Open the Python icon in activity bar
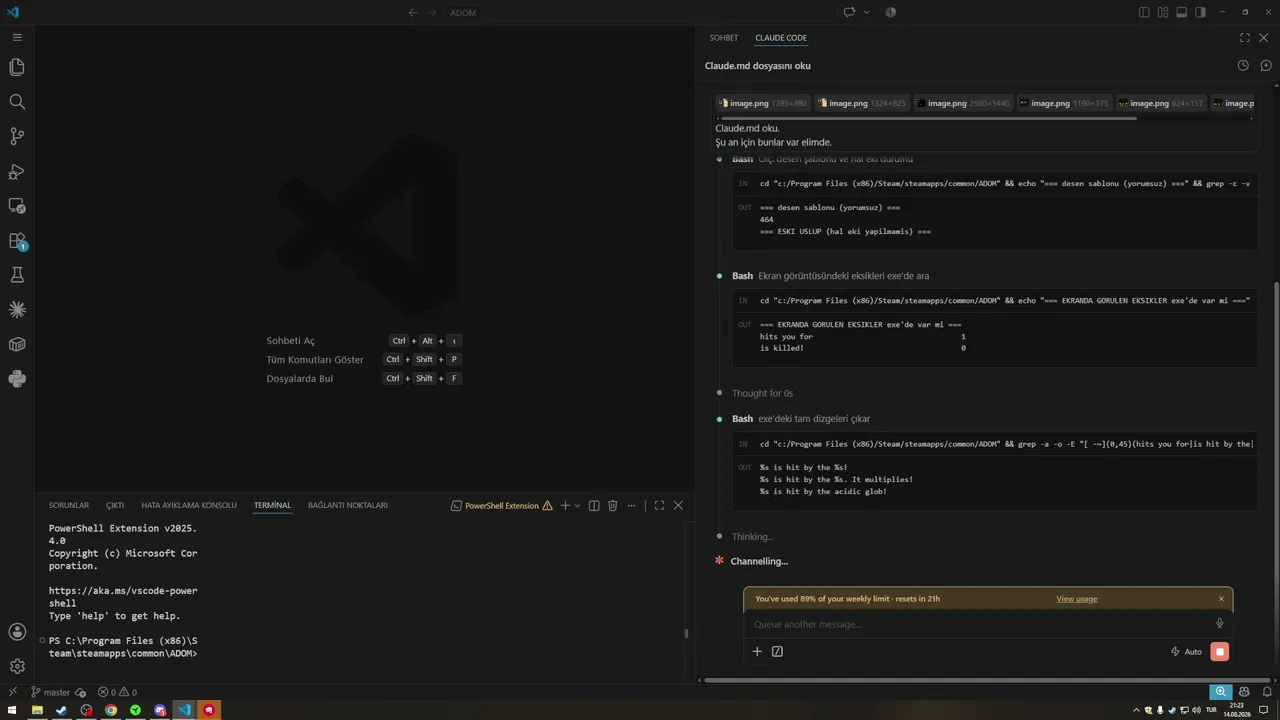Image resolution: width=1280 pixels, height=720 pixels. [17, 379]
